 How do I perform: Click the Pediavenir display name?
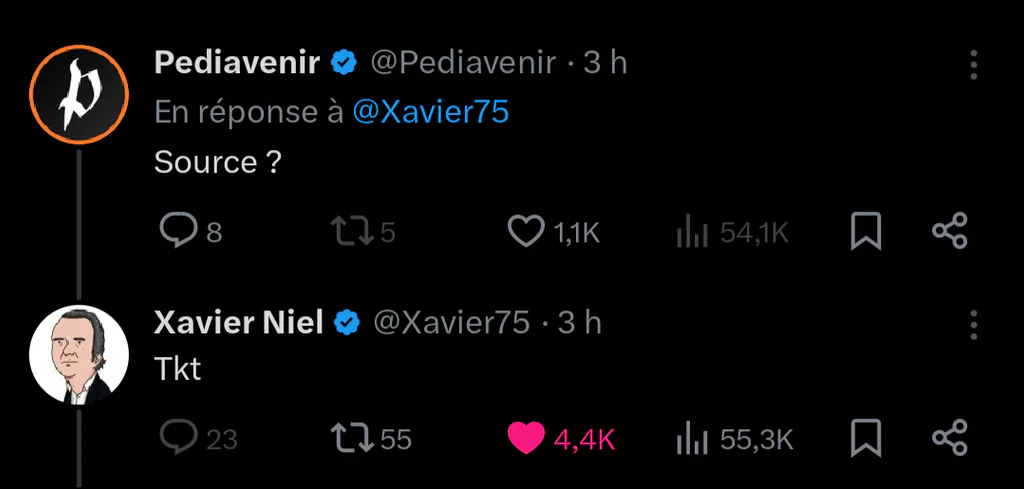point(237,63)
